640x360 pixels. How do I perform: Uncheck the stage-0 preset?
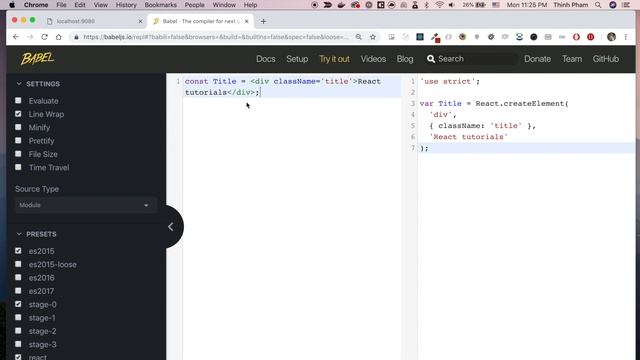[x=18, y=304]
